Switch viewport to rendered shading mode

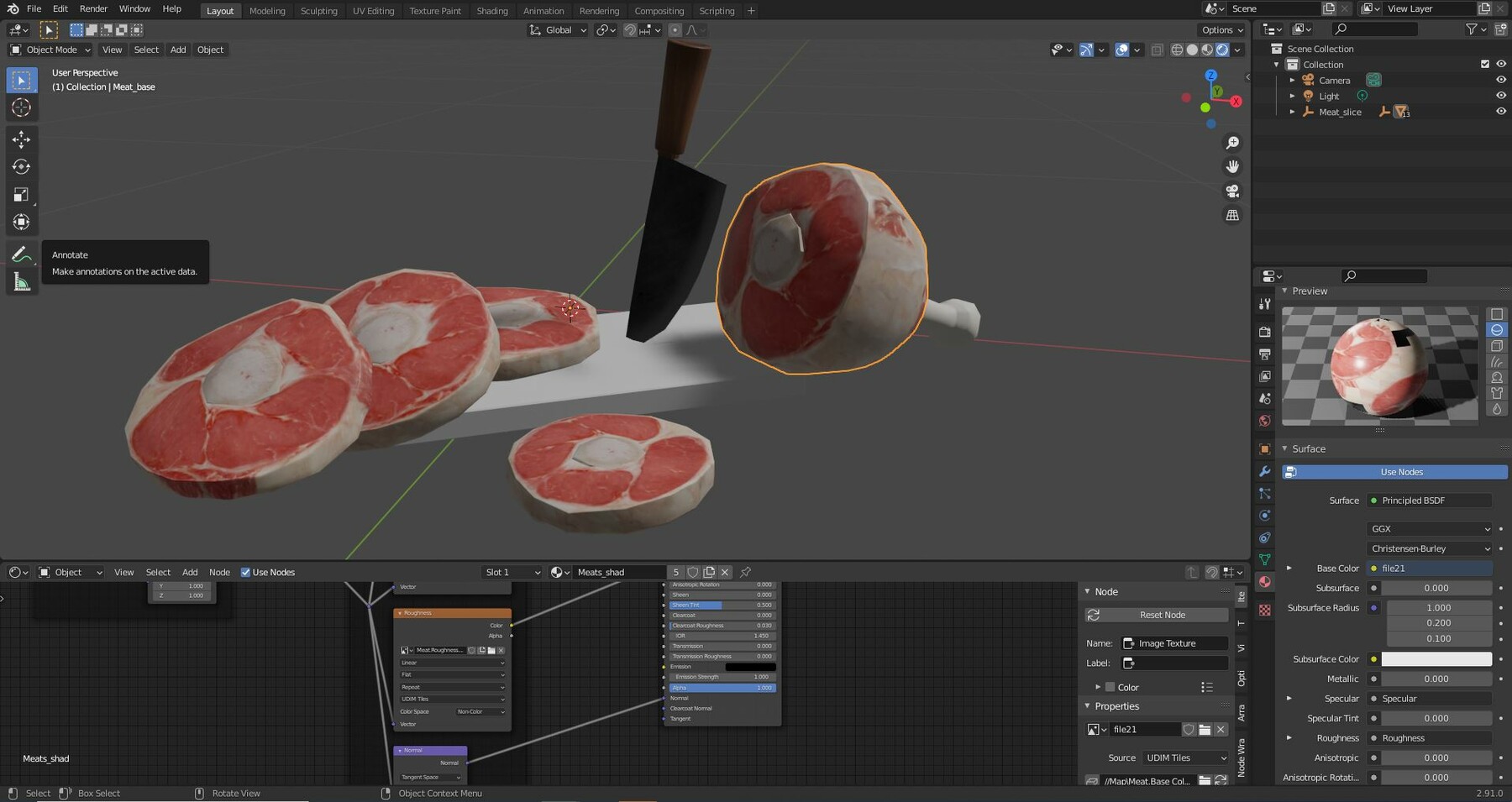(x=1222, y=50)
